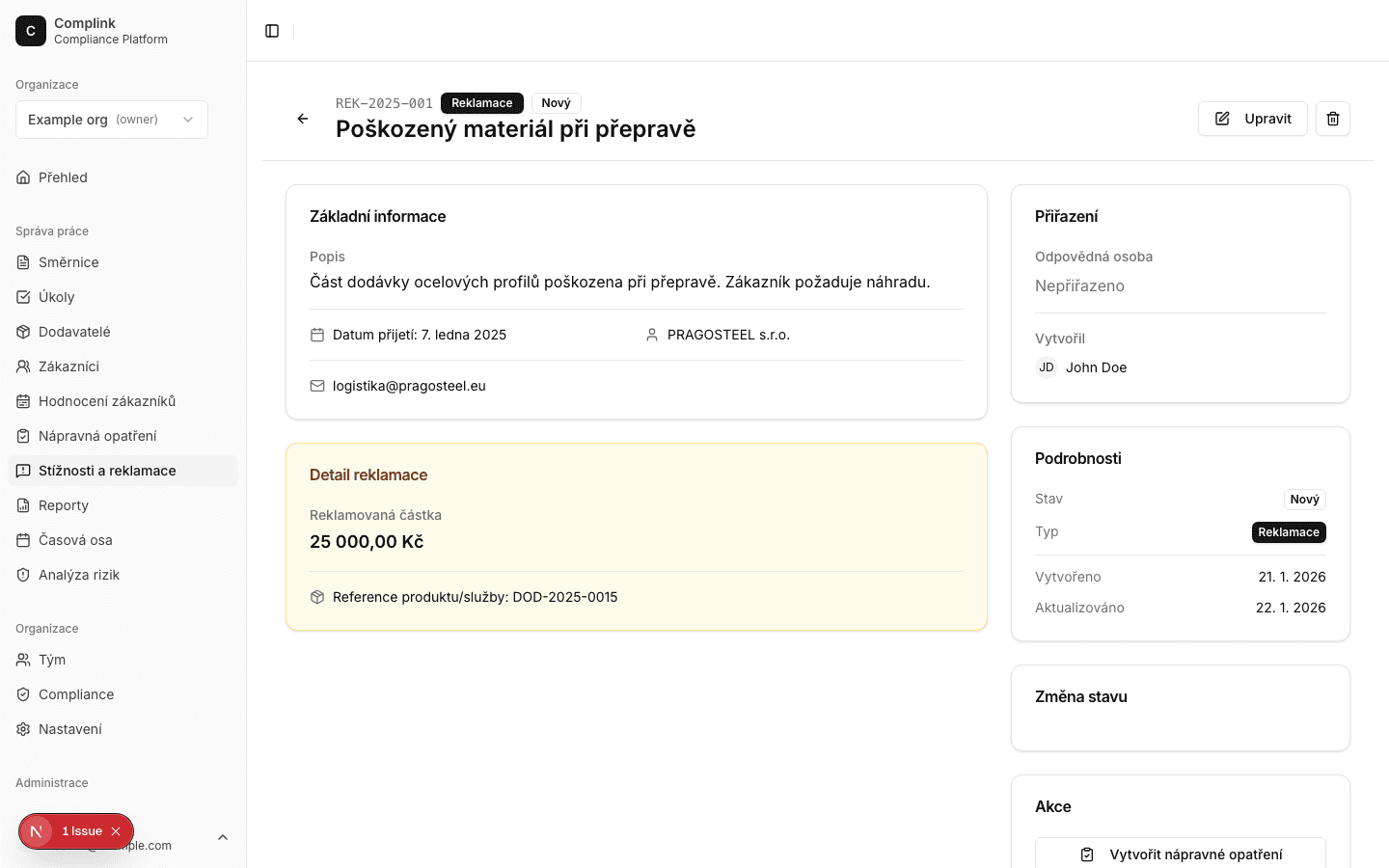Click the email envelope icon

(x=317, y=386)
